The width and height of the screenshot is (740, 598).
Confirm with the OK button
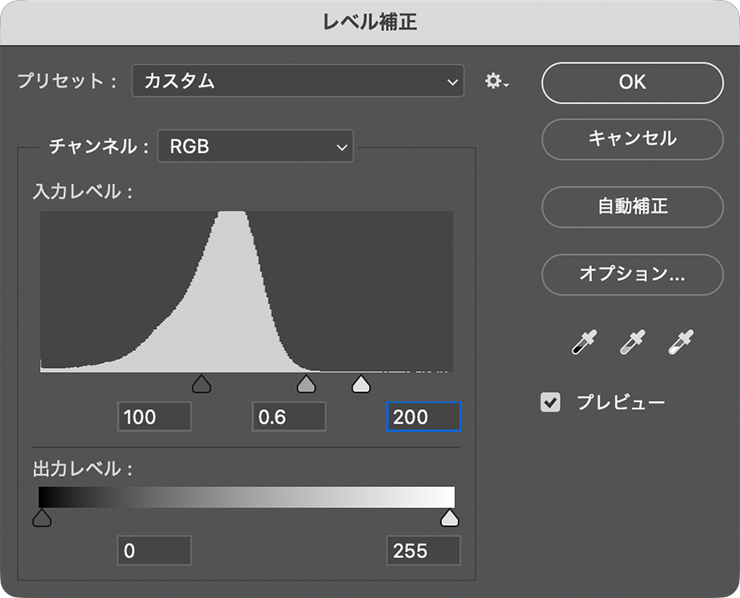point(632,83)
